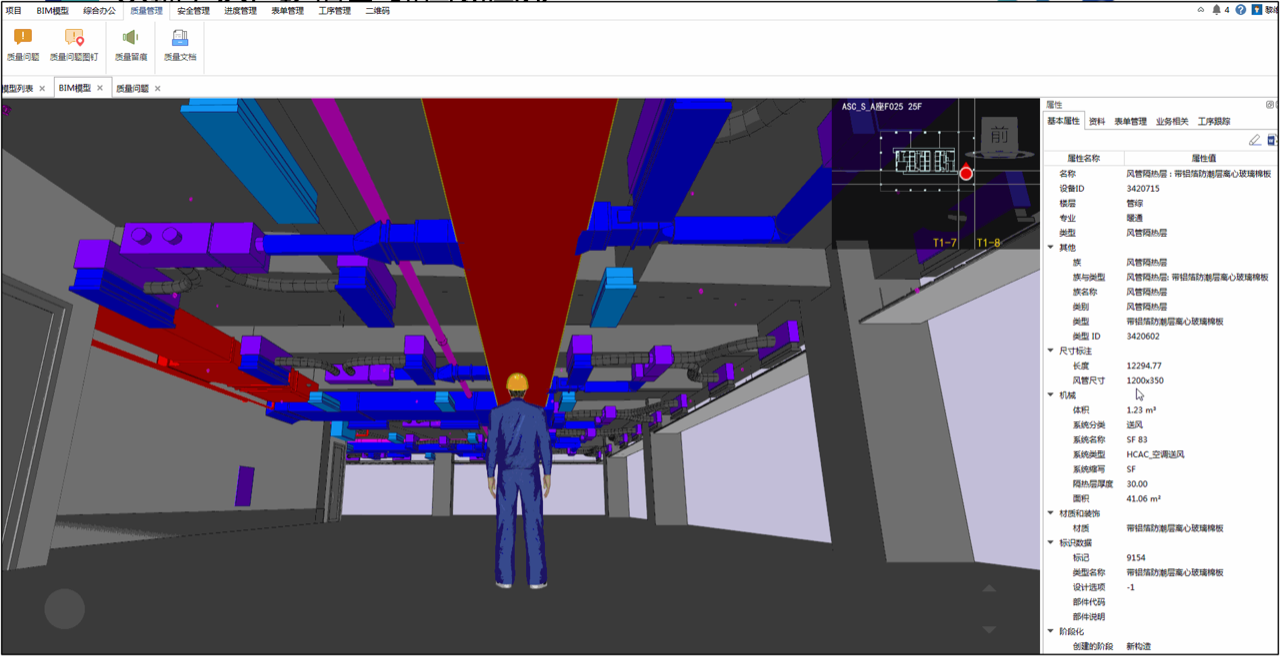This screenshot has height=656, width=1280.
Task: Switch to the 表单管理 properties tab
Action: click(x=1130, y=121)
